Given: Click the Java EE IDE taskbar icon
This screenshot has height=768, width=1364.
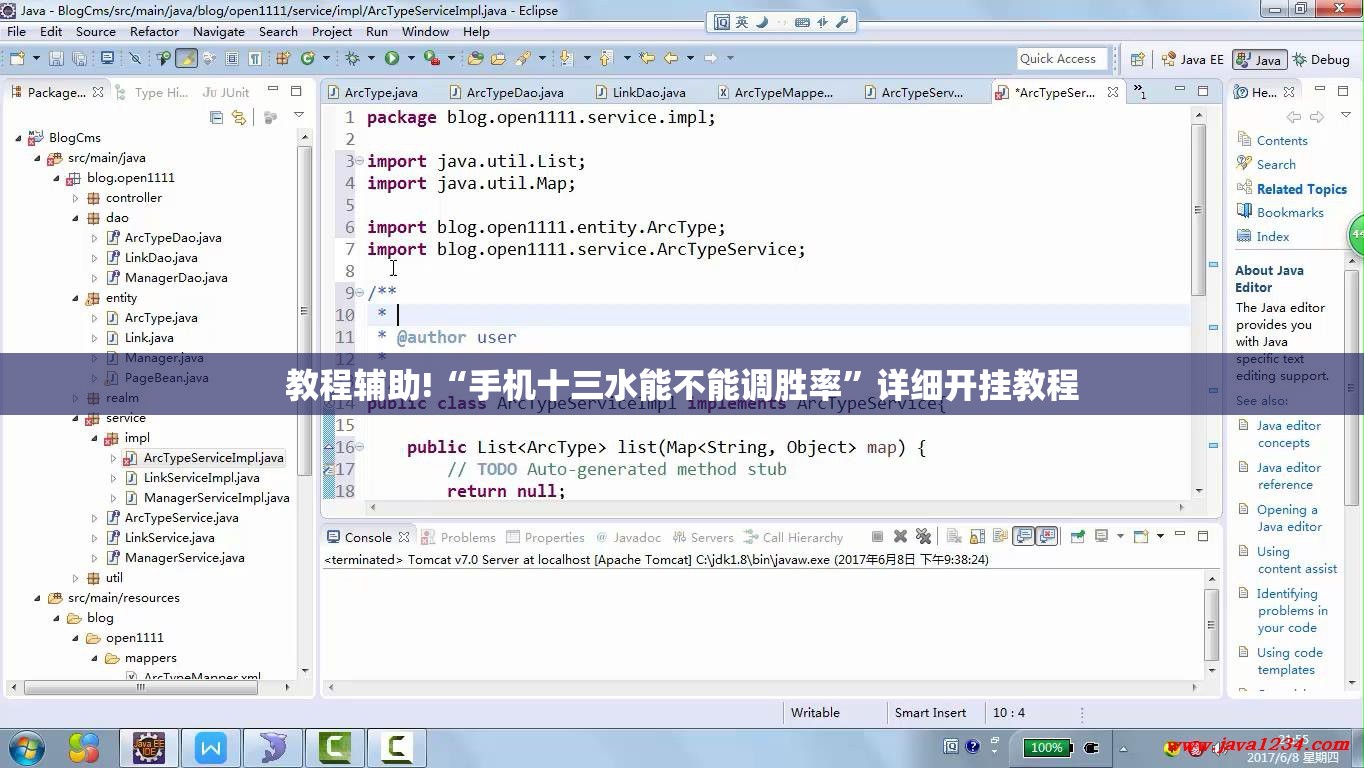Looking at the screenshot, I should pos(149,747).
